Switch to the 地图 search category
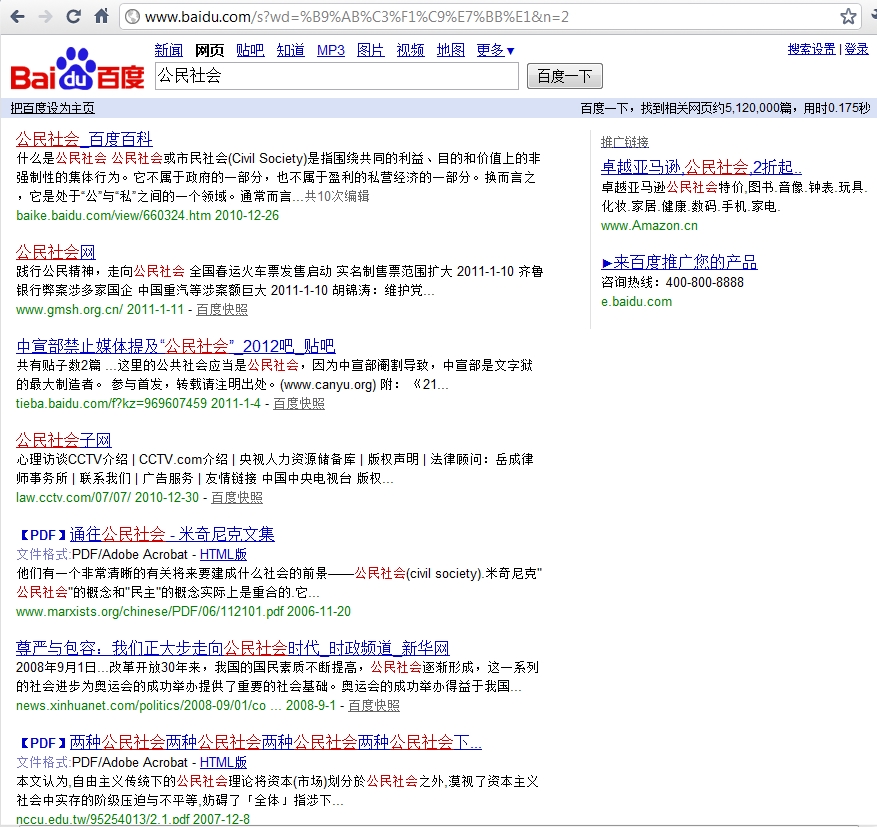The width and height of the screenshot is (877, 827). (450, 50)
